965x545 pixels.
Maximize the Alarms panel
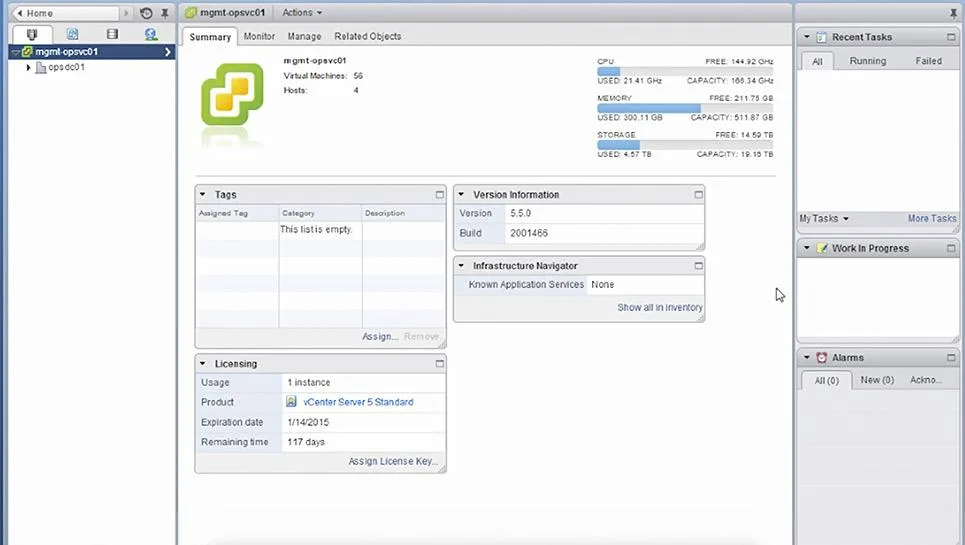951,357
